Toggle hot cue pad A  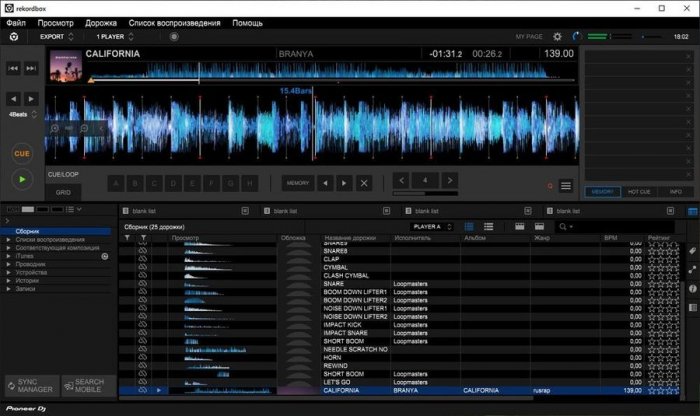click(x=117, y=183)
